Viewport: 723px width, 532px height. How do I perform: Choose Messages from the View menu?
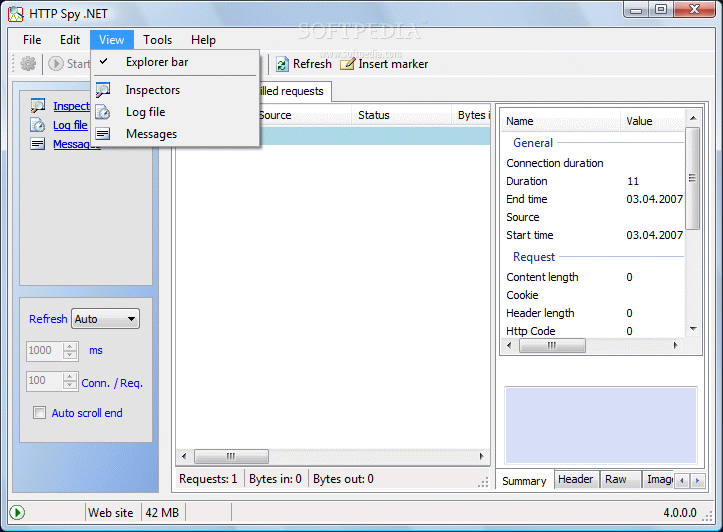point(175,134)
